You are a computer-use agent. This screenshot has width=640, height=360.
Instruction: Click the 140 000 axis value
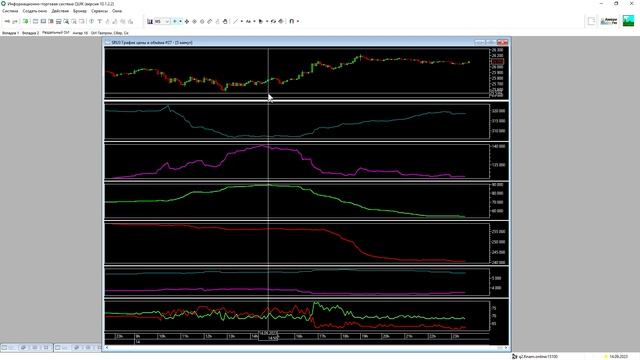[498, 146]
